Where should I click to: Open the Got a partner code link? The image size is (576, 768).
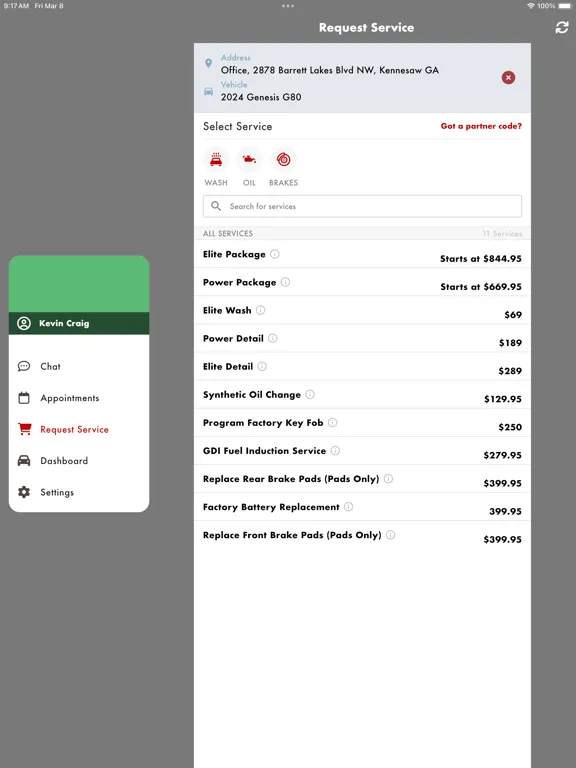coord(481,126)
